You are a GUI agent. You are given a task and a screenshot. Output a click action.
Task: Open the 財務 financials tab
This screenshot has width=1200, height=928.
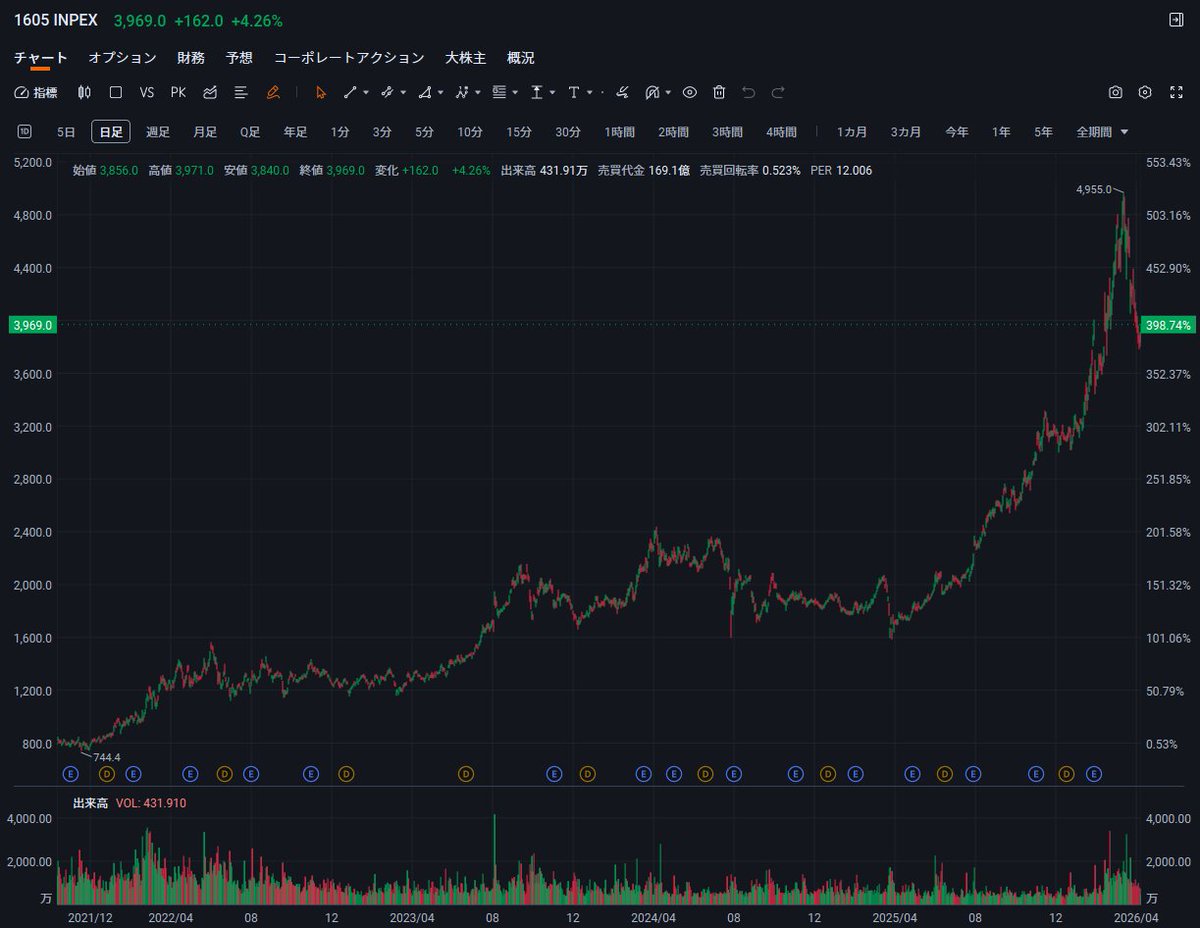click(191, 58)
